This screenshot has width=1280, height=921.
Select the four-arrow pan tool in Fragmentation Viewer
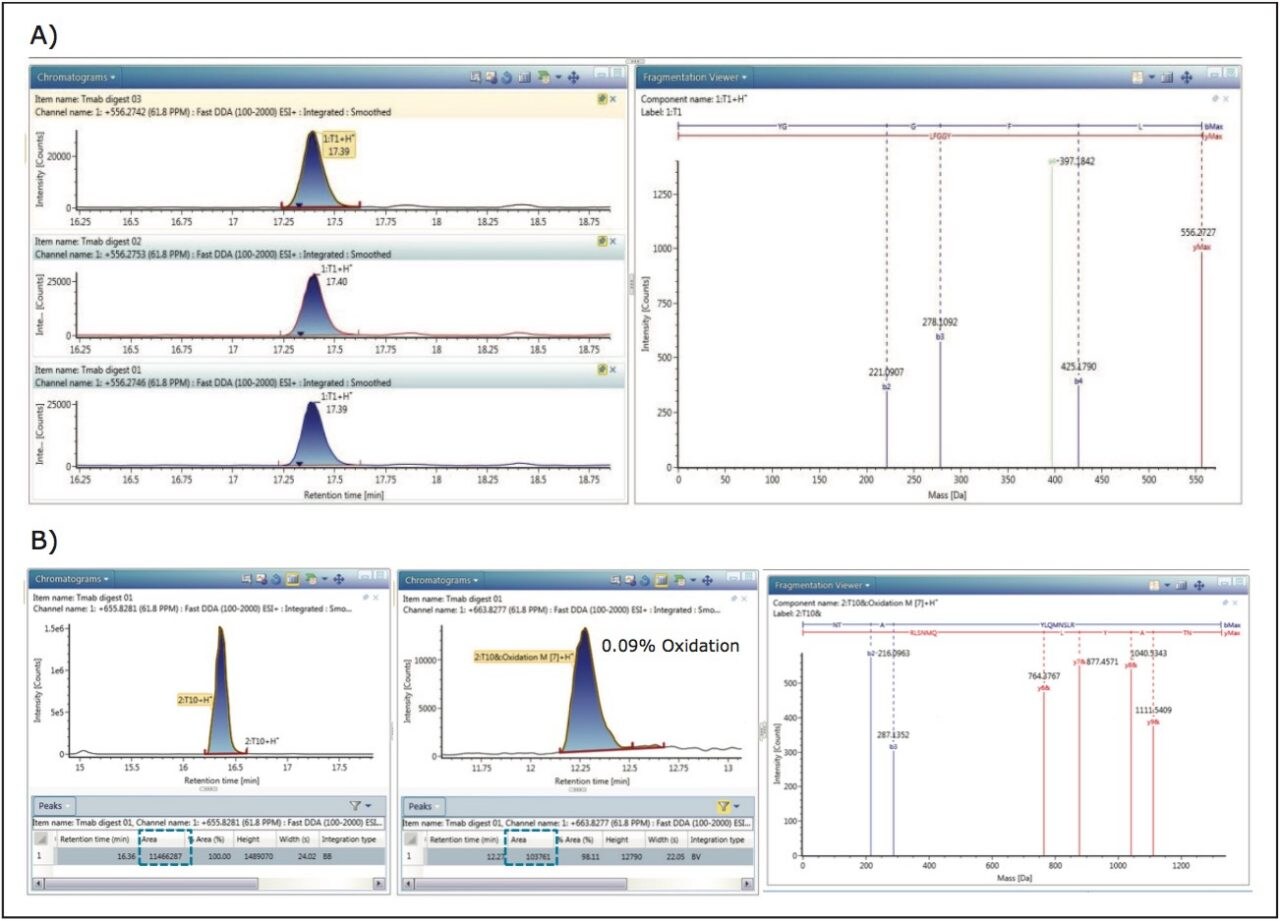coord(1187,76)
